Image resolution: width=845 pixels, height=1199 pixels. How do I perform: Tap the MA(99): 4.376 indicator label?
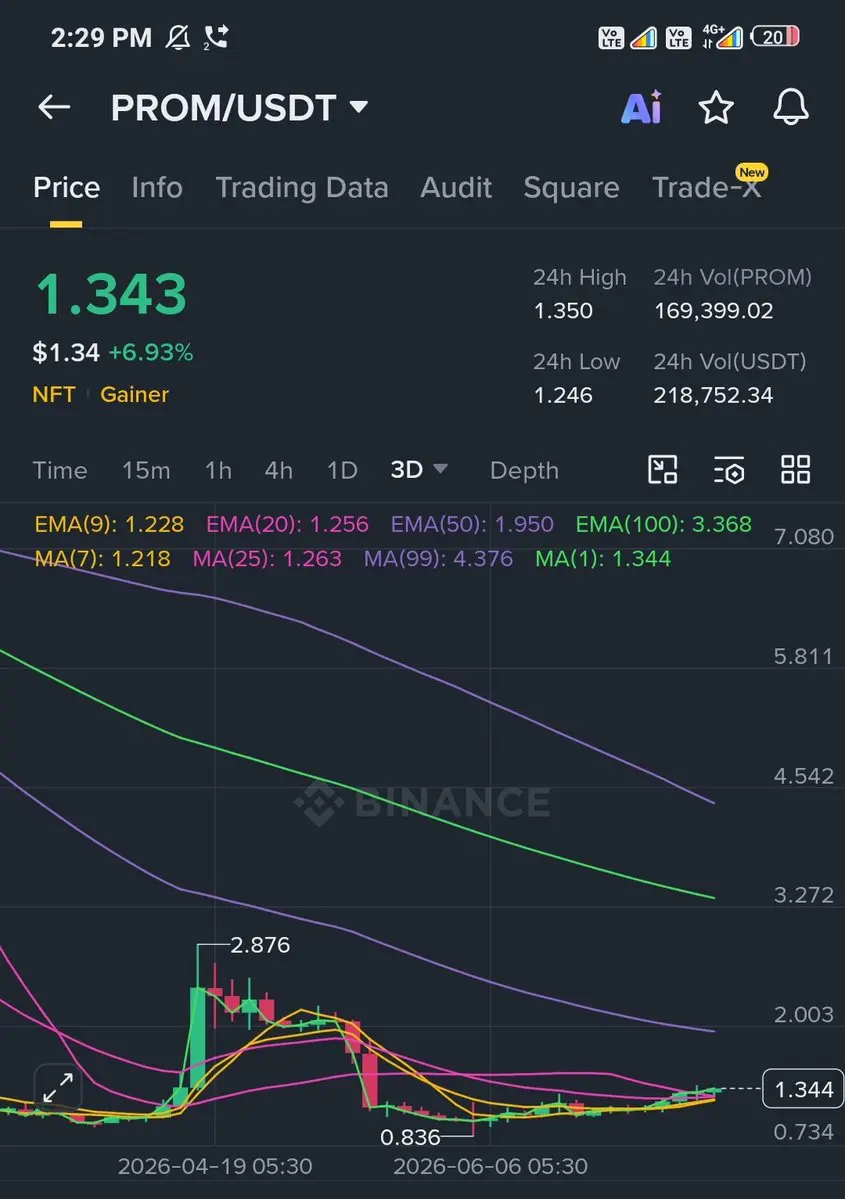click(x=438, y=558)
